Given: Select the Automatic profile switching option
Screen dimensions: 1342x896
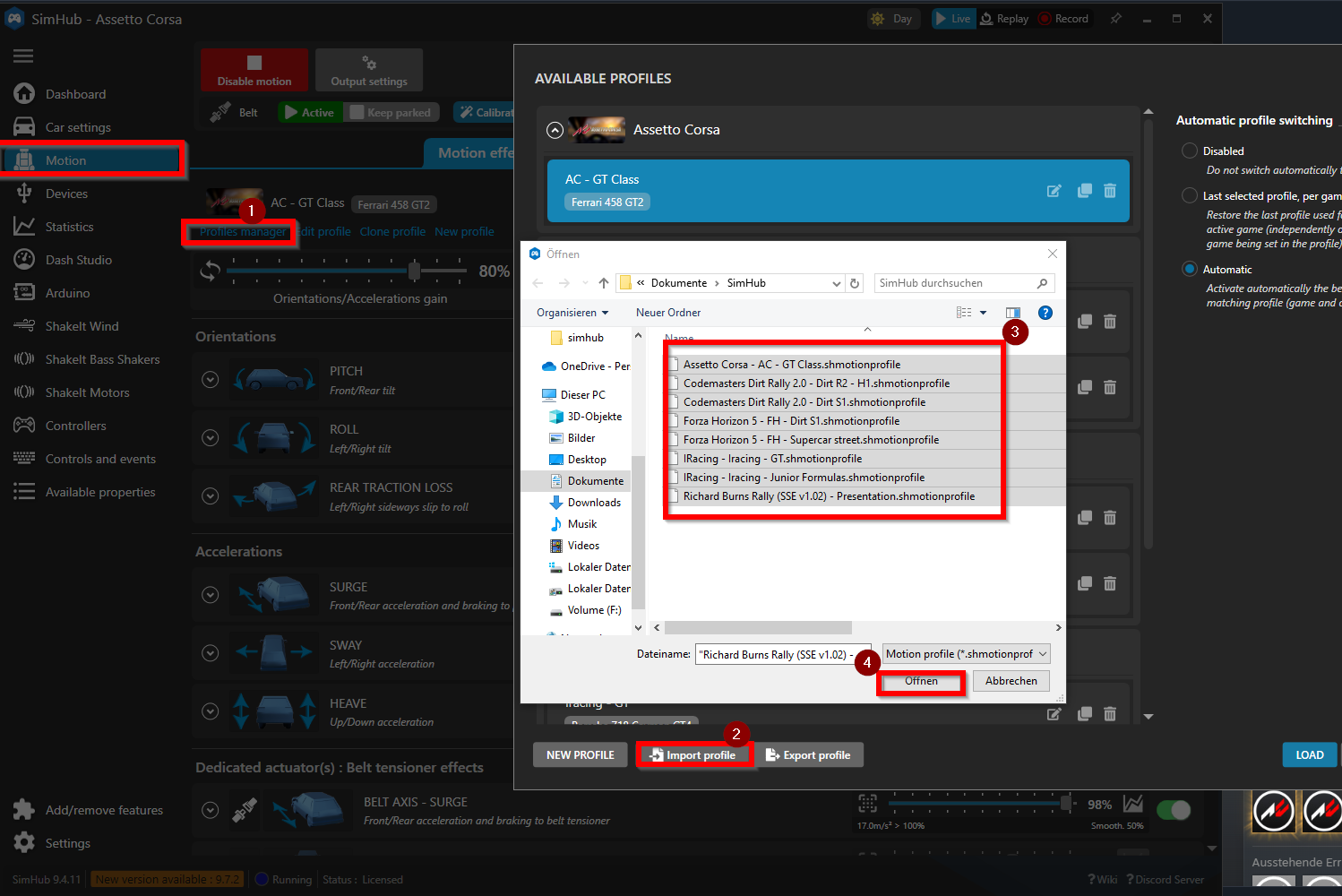Looking at the screenshot, I should (1189, 269).
